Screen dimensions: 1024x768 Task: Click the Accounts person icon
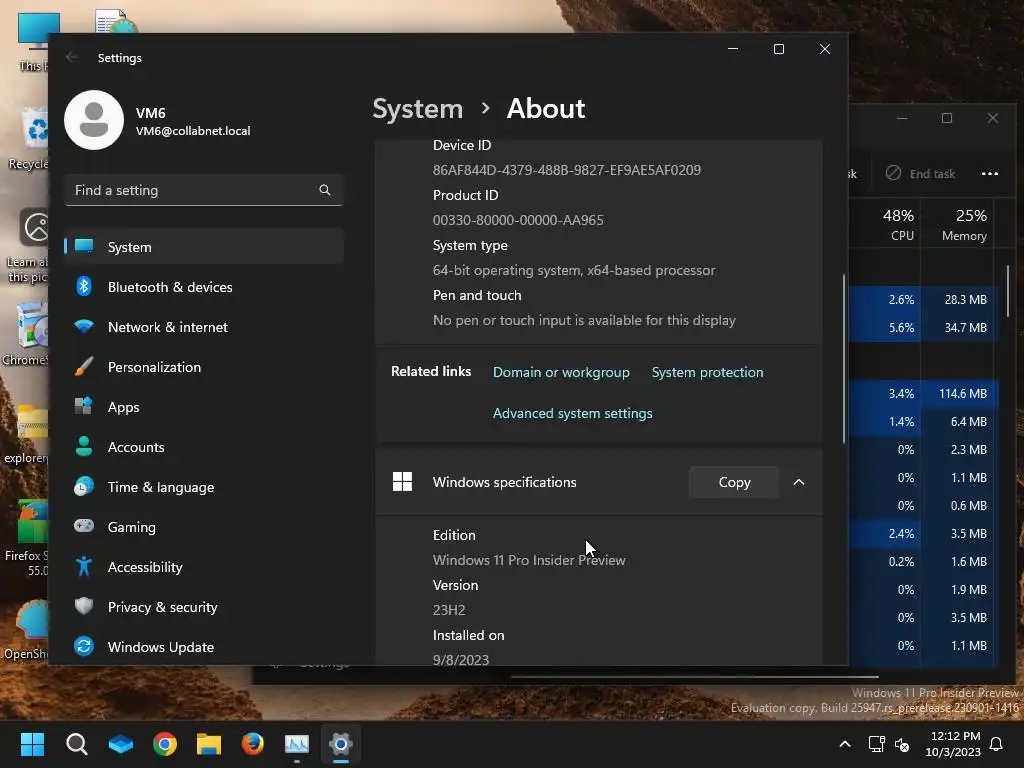[84, 446]
